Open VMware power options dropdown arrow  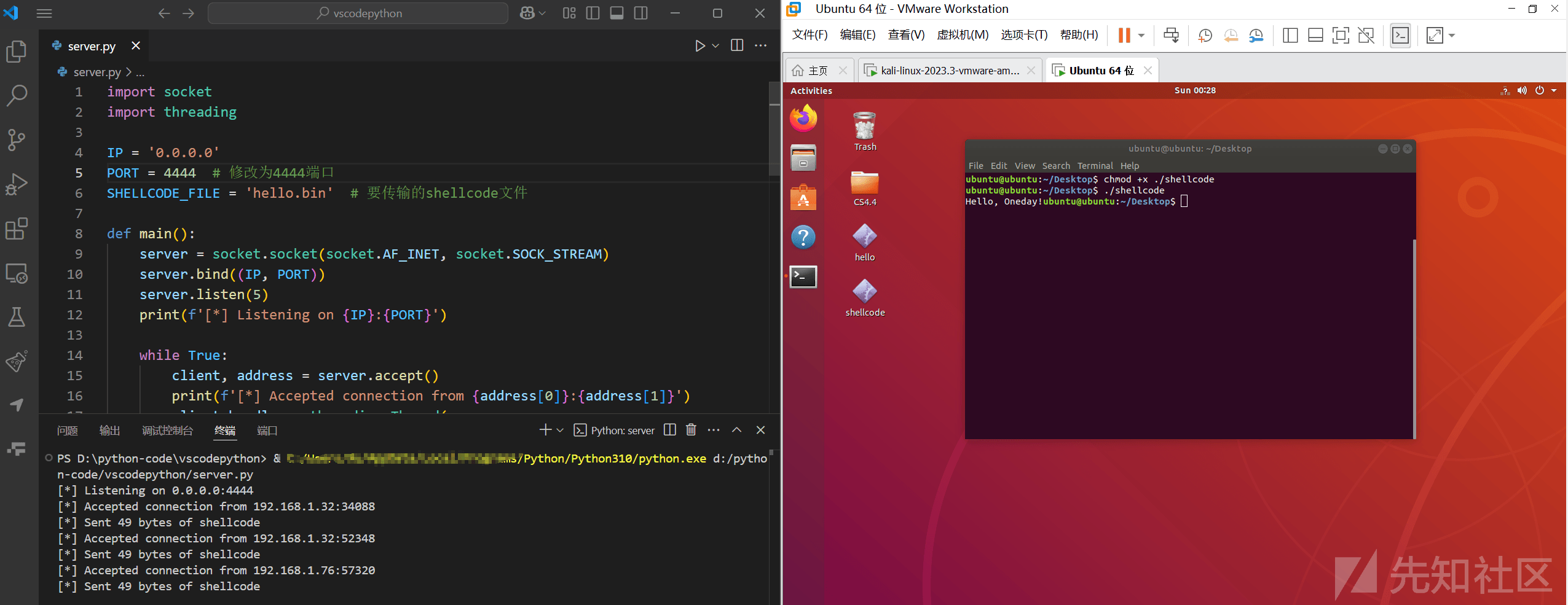[x=1141, y=36]
